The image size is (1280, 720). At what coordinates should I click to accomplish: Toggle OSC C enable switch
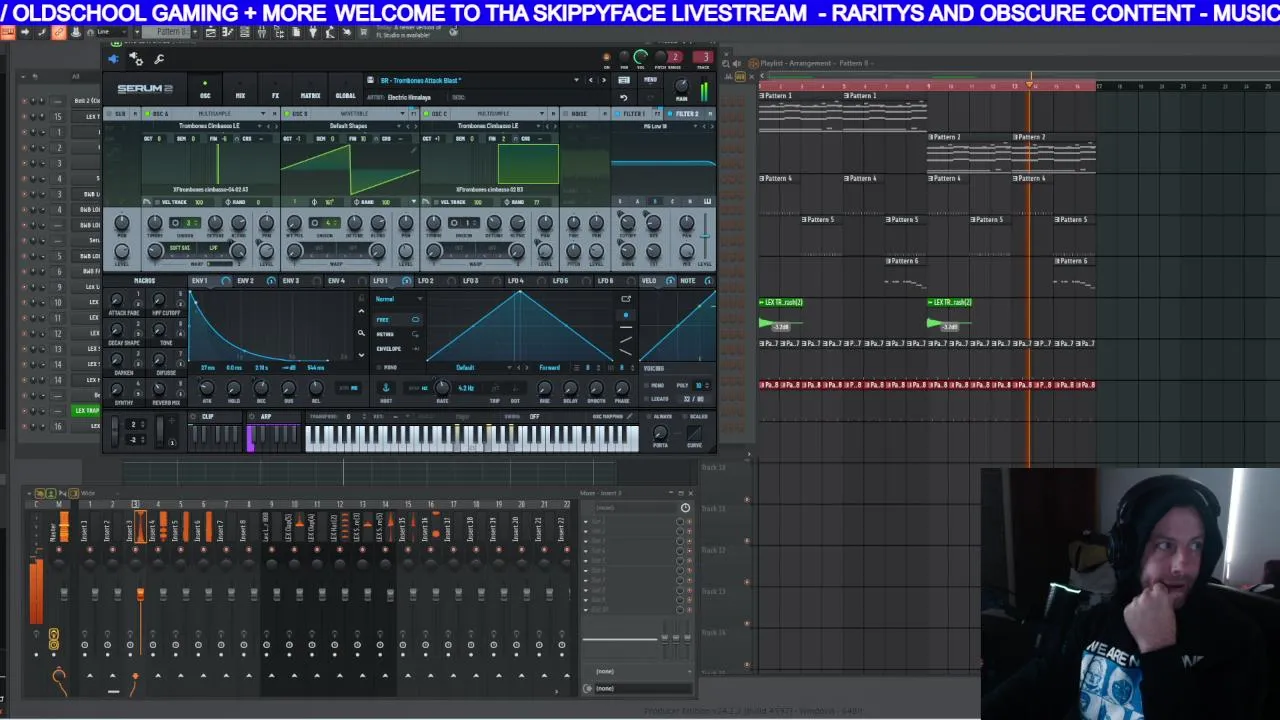coord(428,114)
